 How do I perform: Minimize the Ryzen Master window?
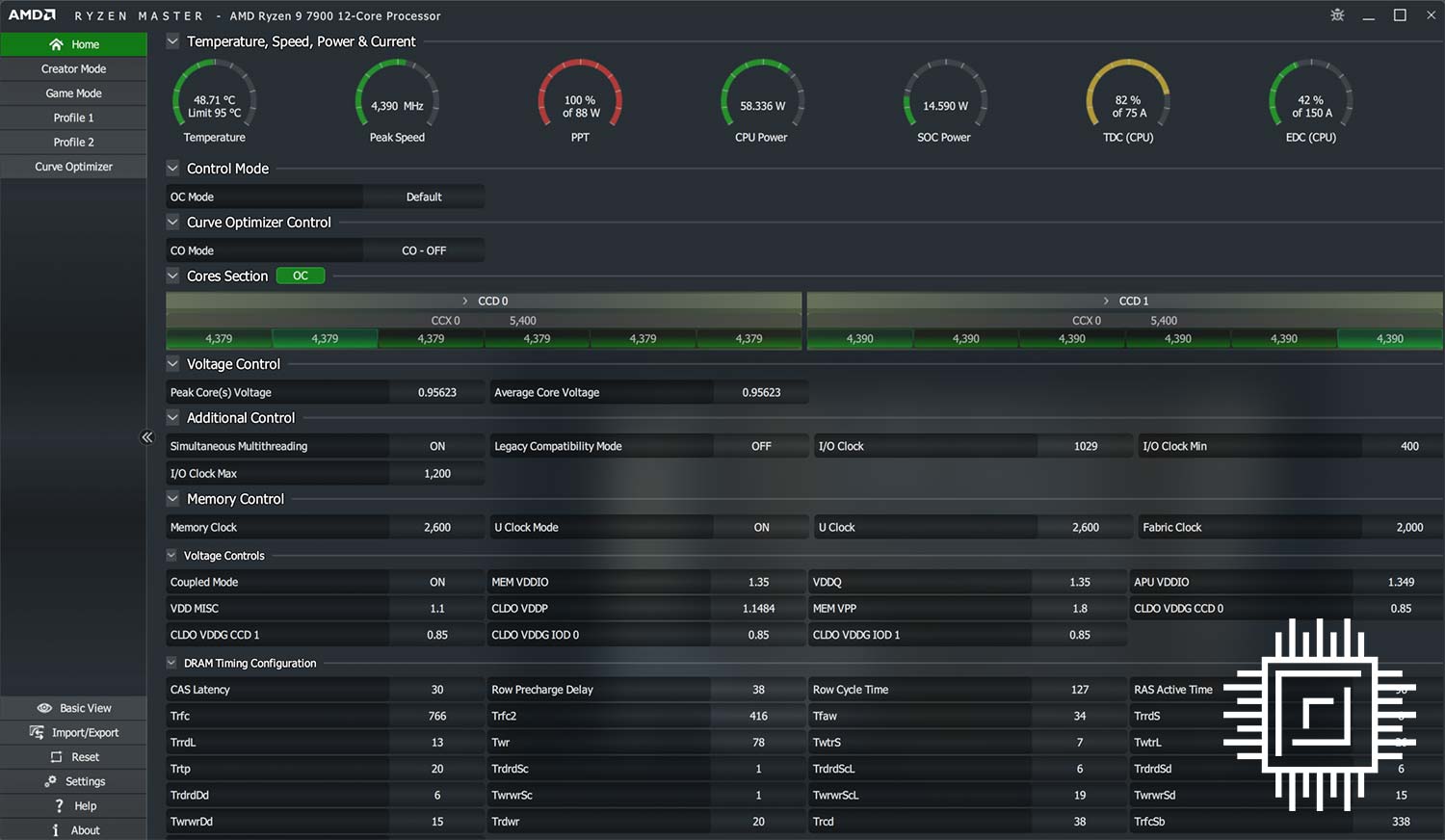click(1368, 15)
